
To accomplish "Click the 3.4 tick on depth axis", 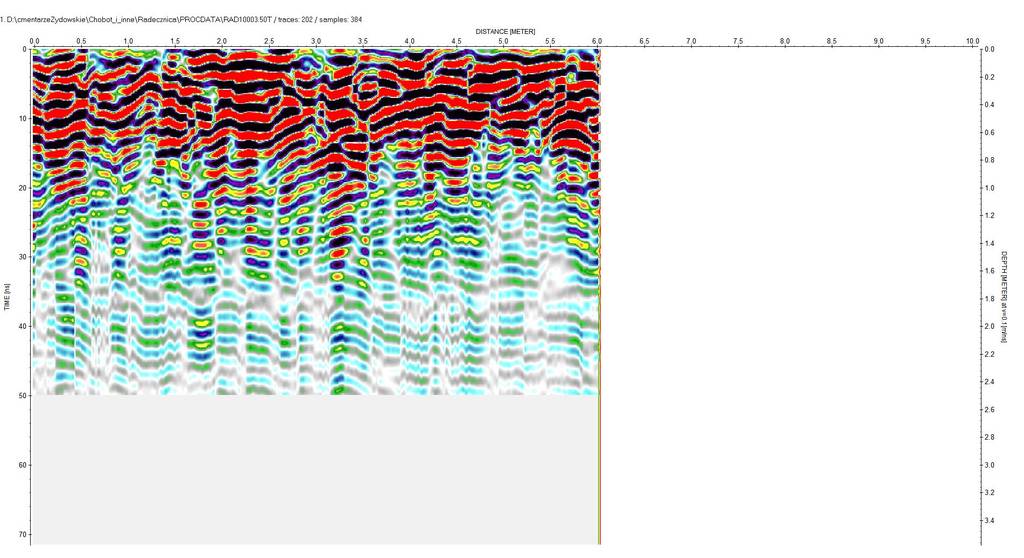I will tap(989, 521).
